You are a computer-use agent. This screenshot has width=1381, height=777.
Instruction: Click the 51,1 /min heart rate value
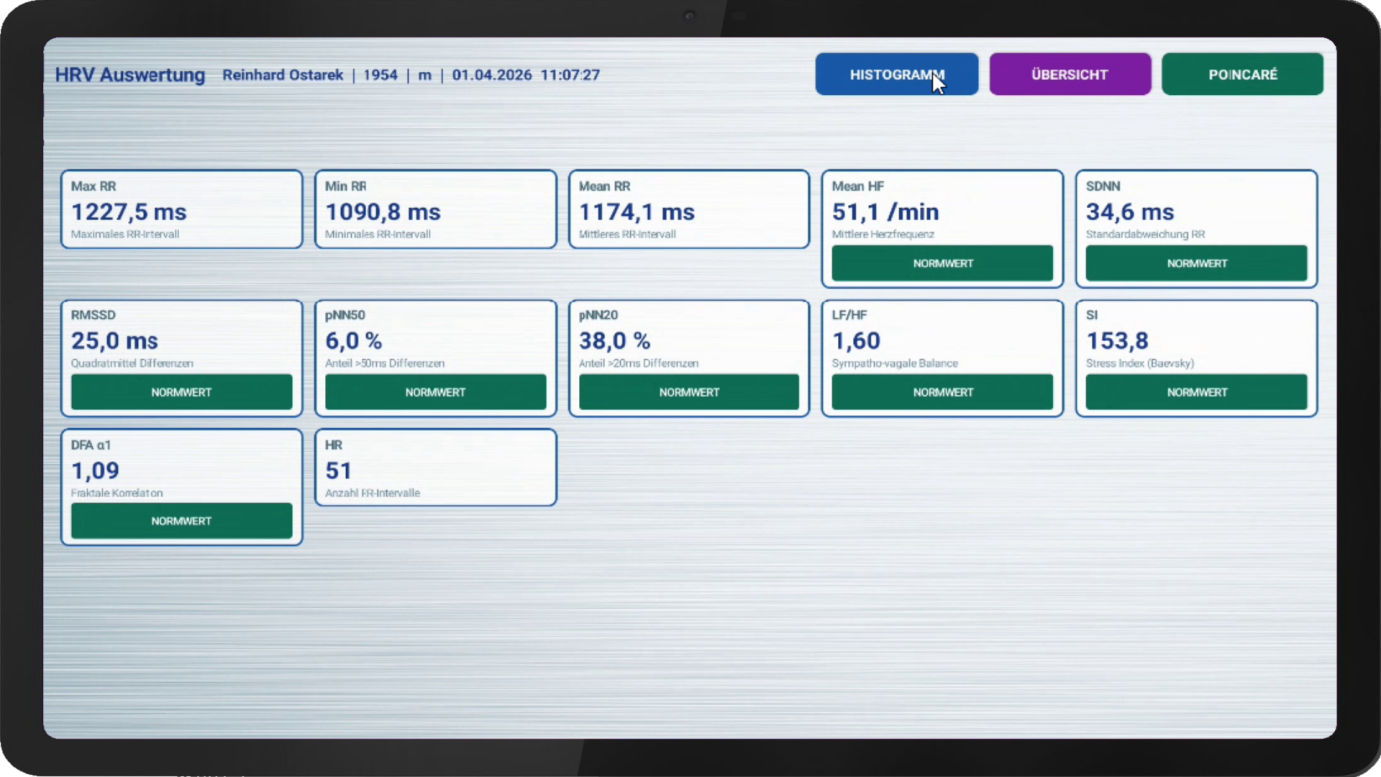coord(885,212)
